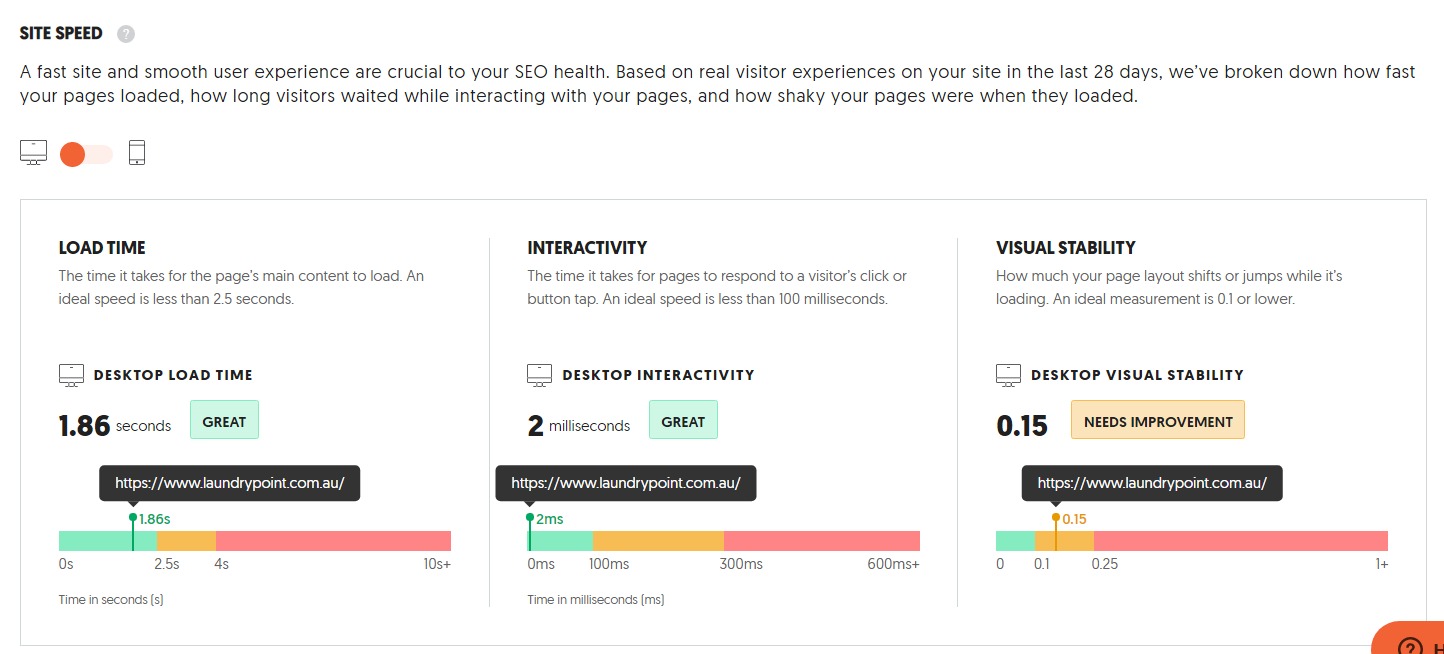Click the GREAT badge under Desktop Load Time
Viewport: 1444px width, 654px height.
pos(224,421)
